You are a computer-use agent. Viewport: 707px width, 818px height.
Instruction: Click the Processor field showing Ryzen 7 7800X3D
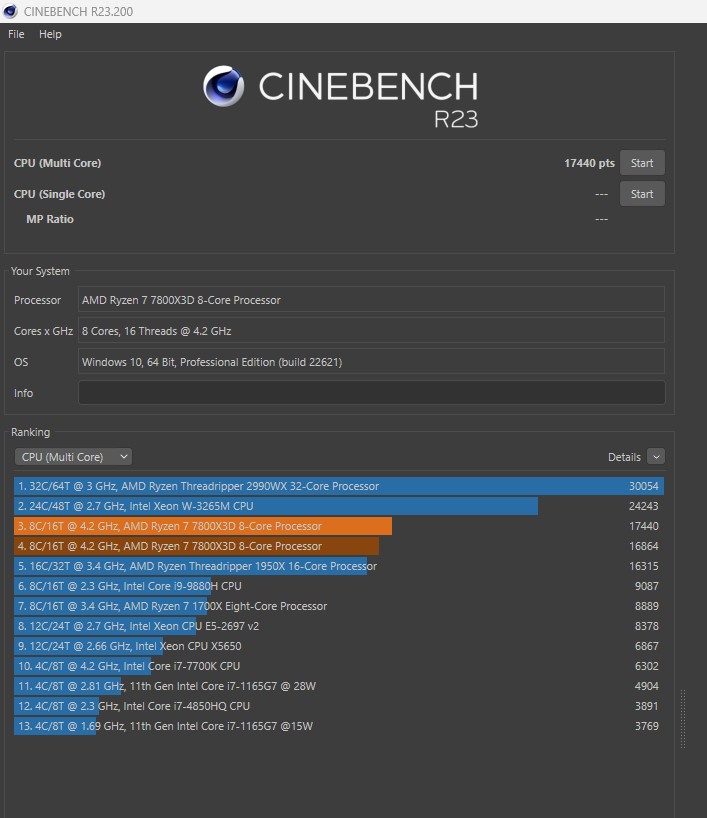tap(372, 299)
